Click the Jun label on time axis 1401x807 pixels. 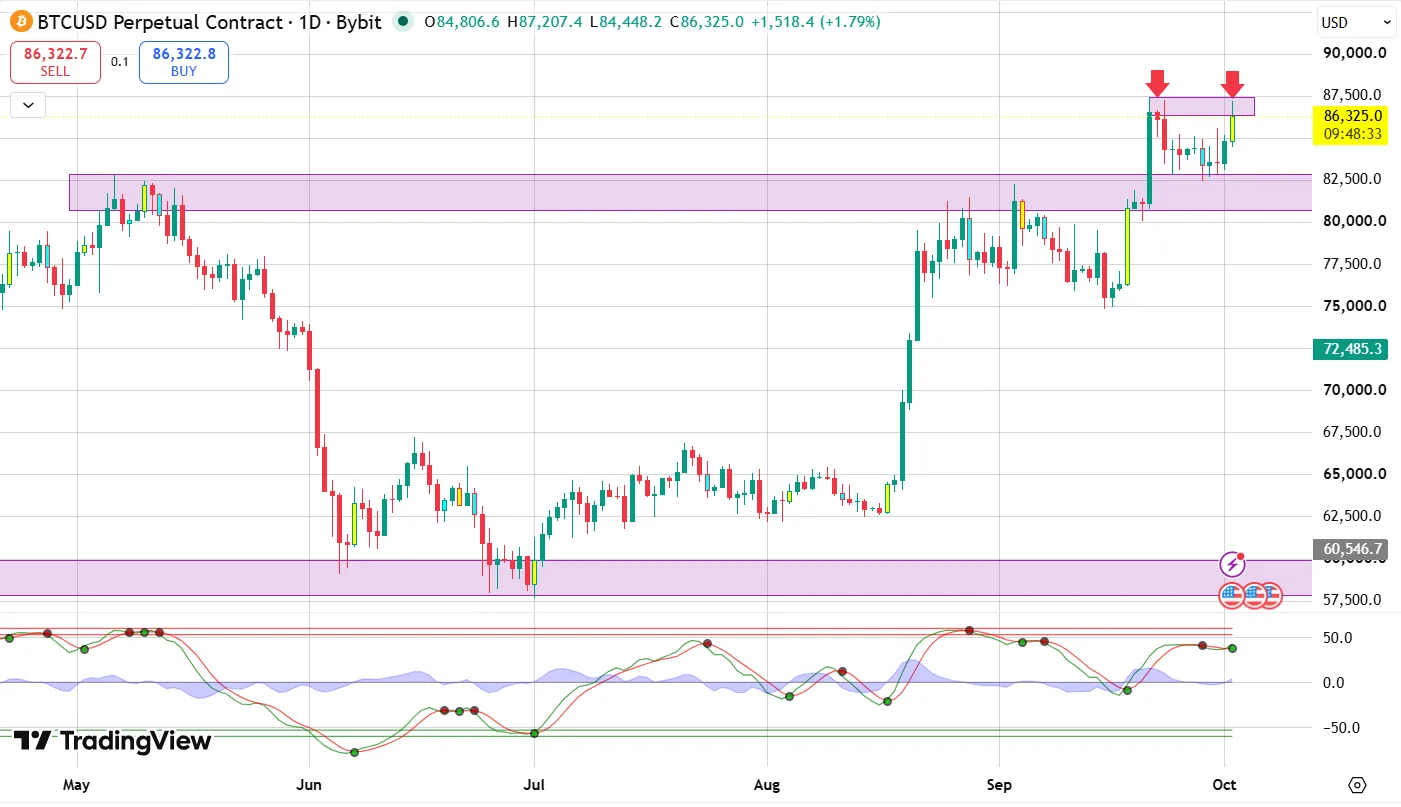(309, 785)
